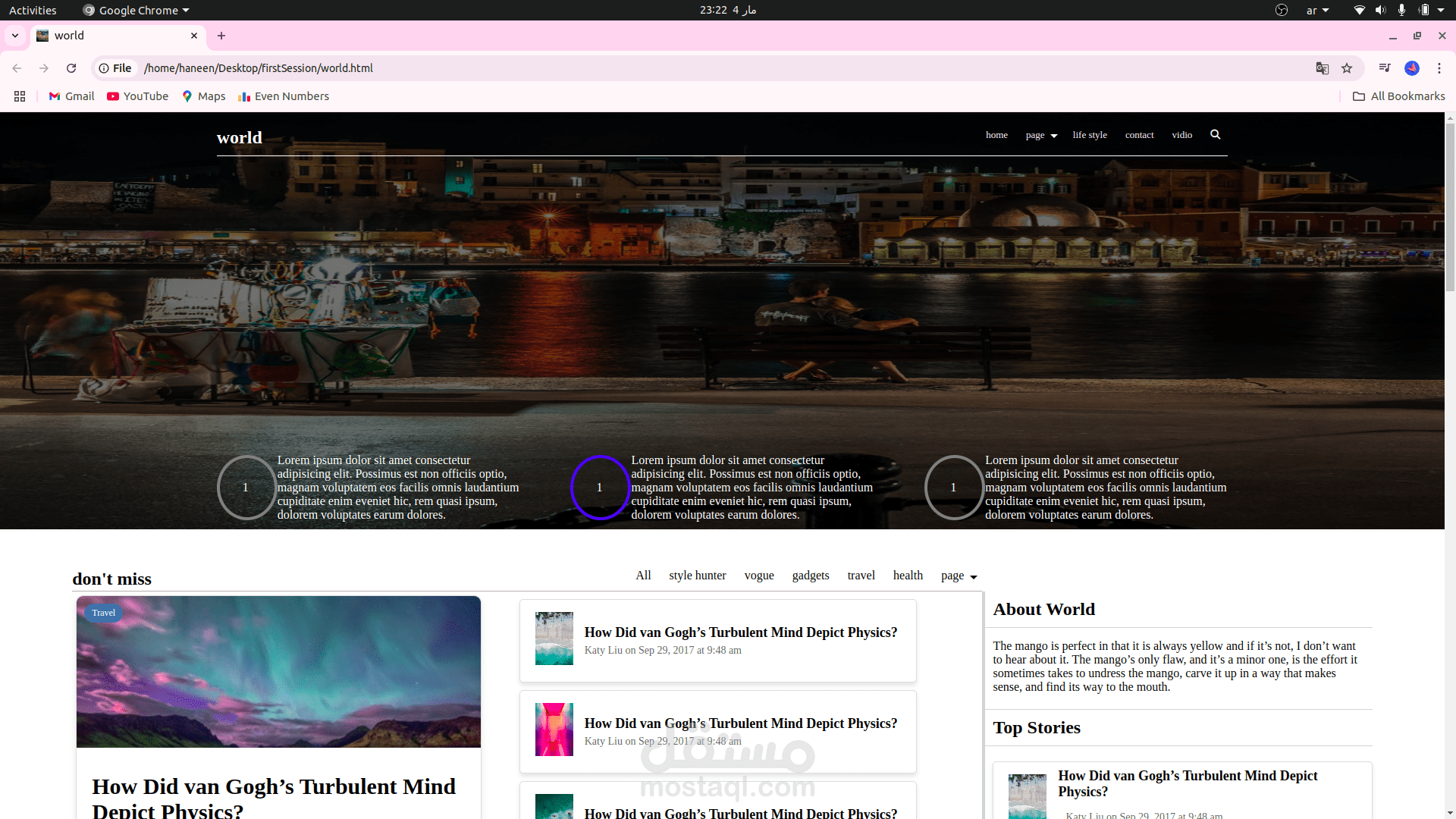Reload the world.html page

point(71,68)
